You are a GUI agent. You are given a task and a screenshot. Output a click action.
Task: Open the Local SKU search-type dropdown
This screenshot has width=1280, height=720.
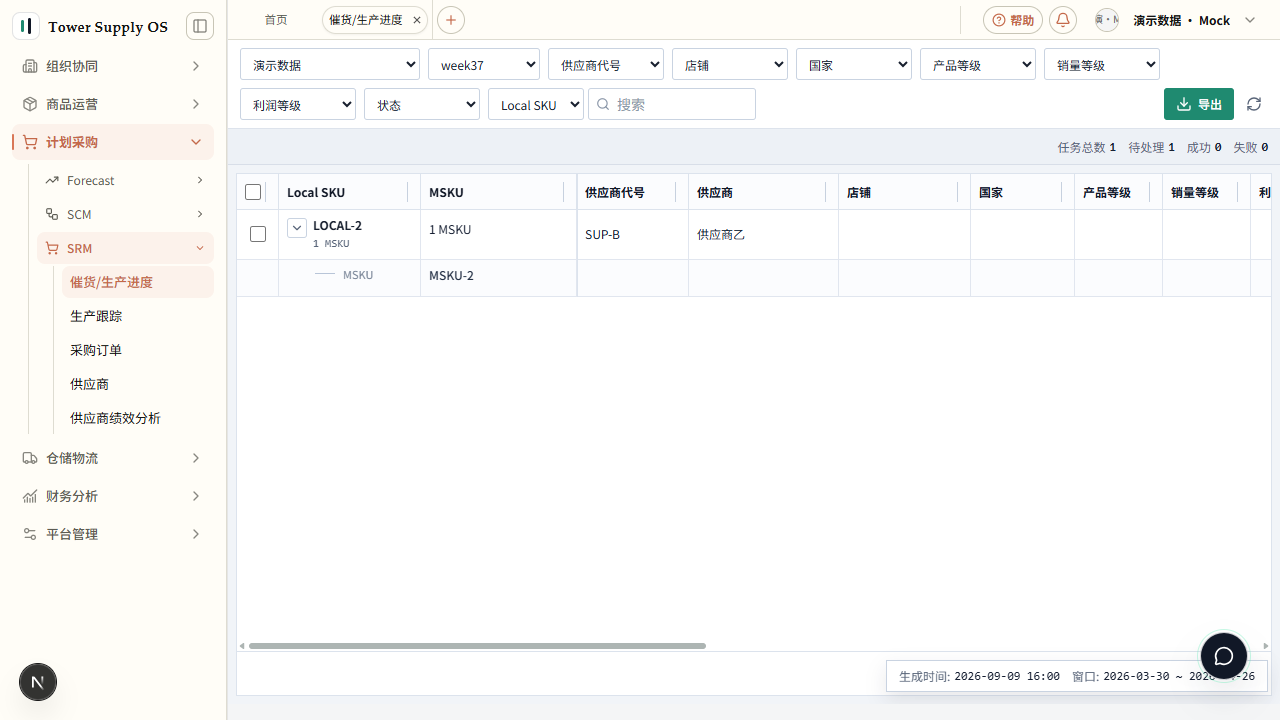[x=536, y=104]
